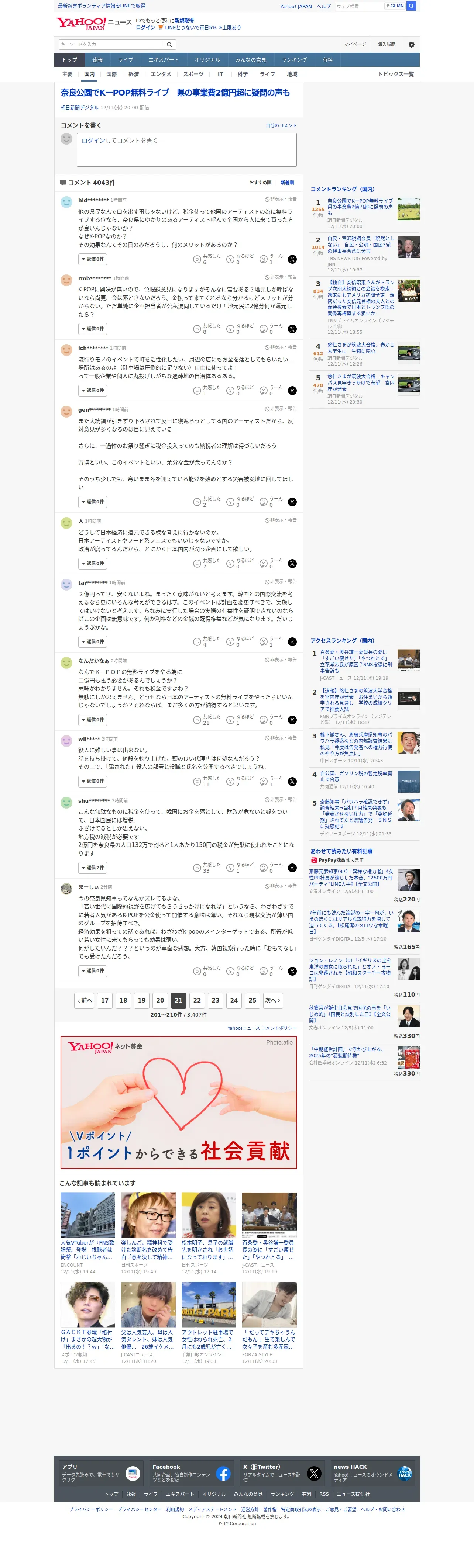The image size is (474, 1568).
Task: Click なるほど icon on shu******** comment
Action: 230,868
